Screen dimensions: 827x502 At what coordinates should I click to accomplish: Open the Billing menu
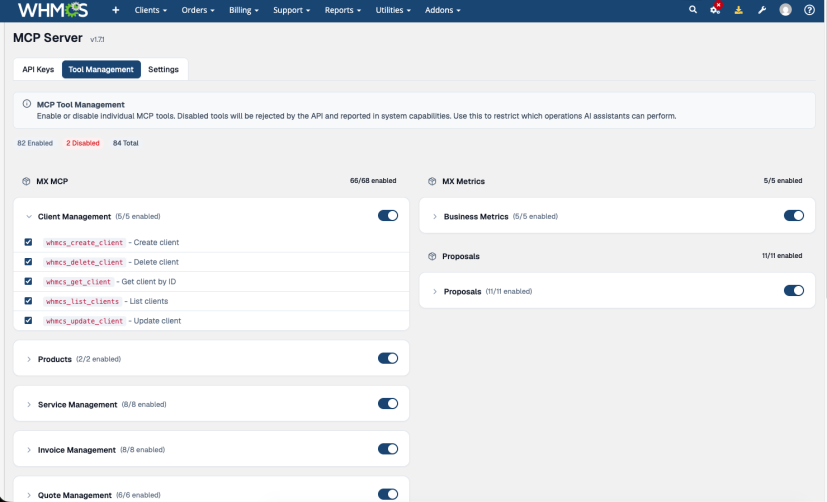point(244,10)
